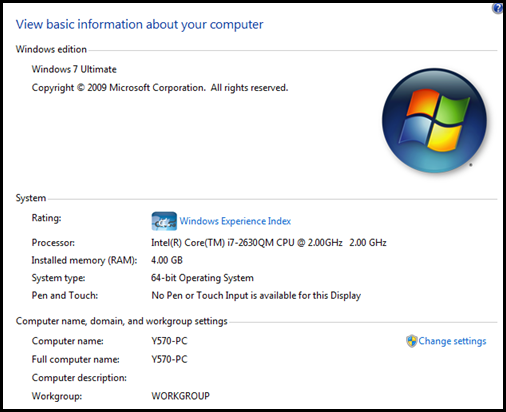
Task: Click the 'No Pen or Touch Input' text
Action: [x=256, y=295]
